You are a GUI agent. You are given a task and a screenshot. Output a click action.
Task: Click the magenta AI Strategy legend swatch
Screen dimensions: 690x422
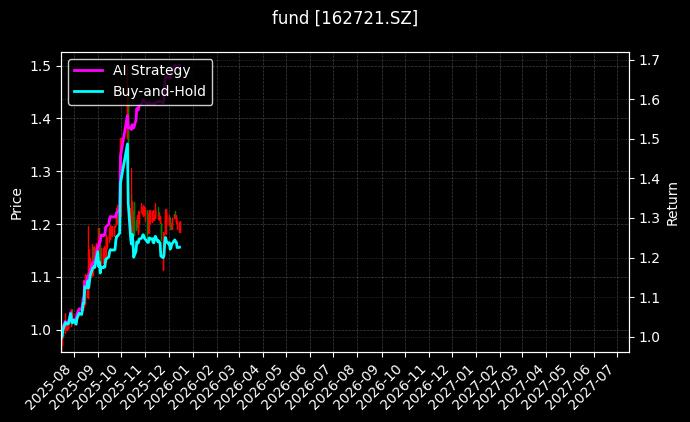[88, 70]
